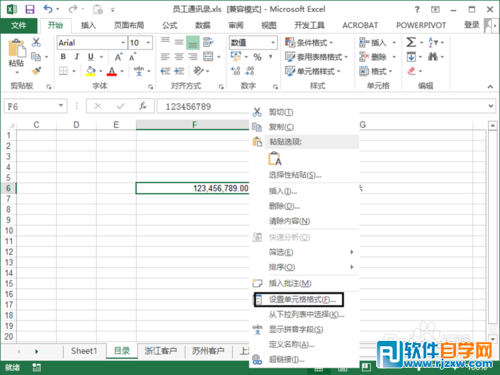Click the Fill down arrow icon
Viewport: 500px width, 375px height.
411,57
